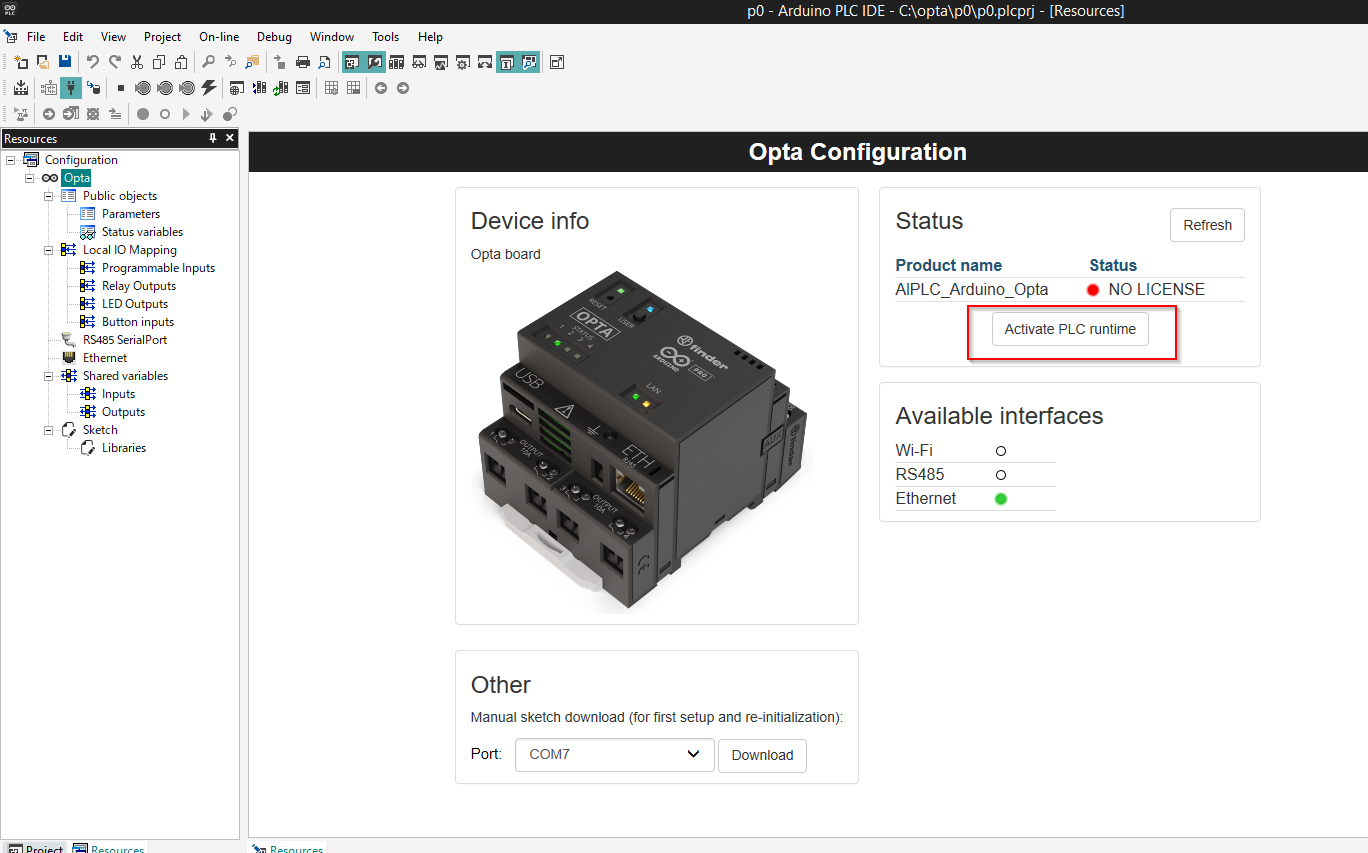Image resolution: width=1368 pixels, height=853 pixels.
Task: Select Ethernet in the Resources tree
Action: click(x=104, y=358)
